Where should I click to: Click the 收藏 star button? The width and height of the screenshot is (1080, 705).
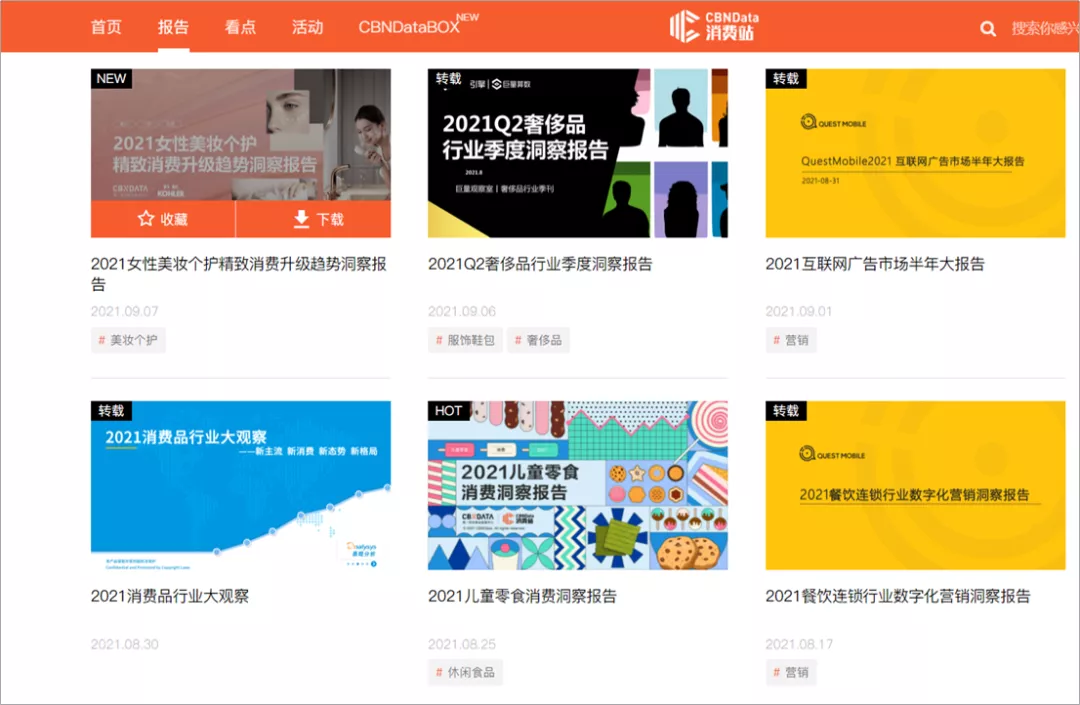point(163,219)
